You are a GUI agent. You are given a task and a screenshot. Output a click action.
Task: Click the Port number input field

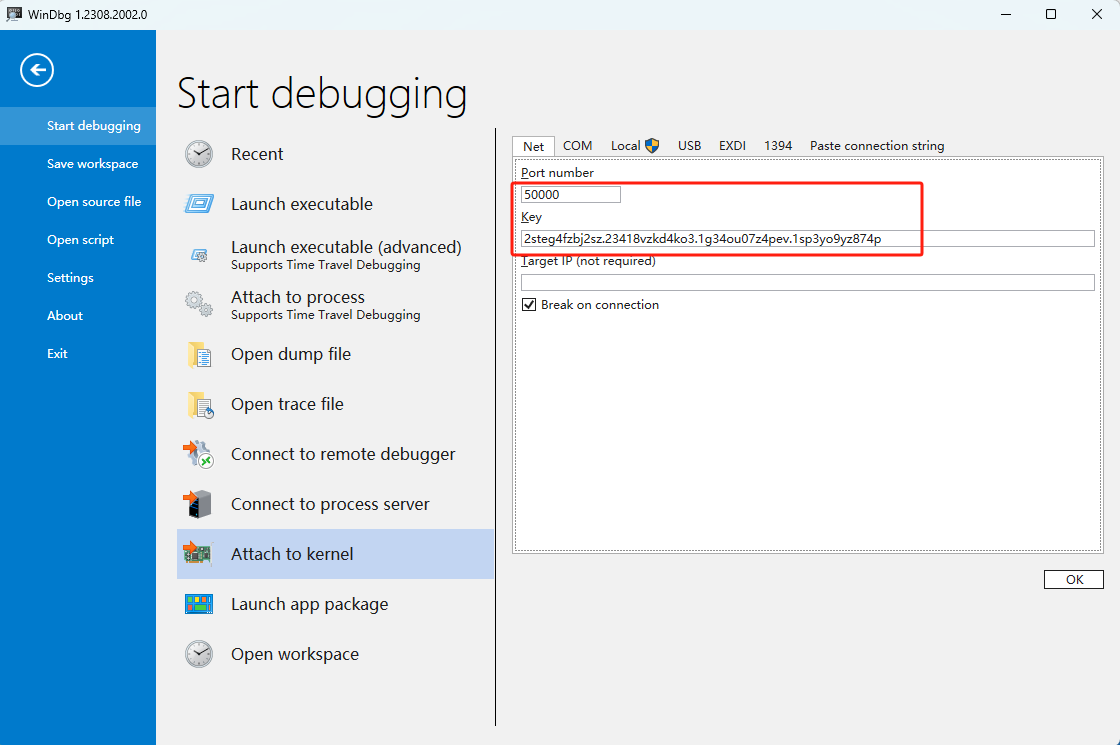(570, 195)
